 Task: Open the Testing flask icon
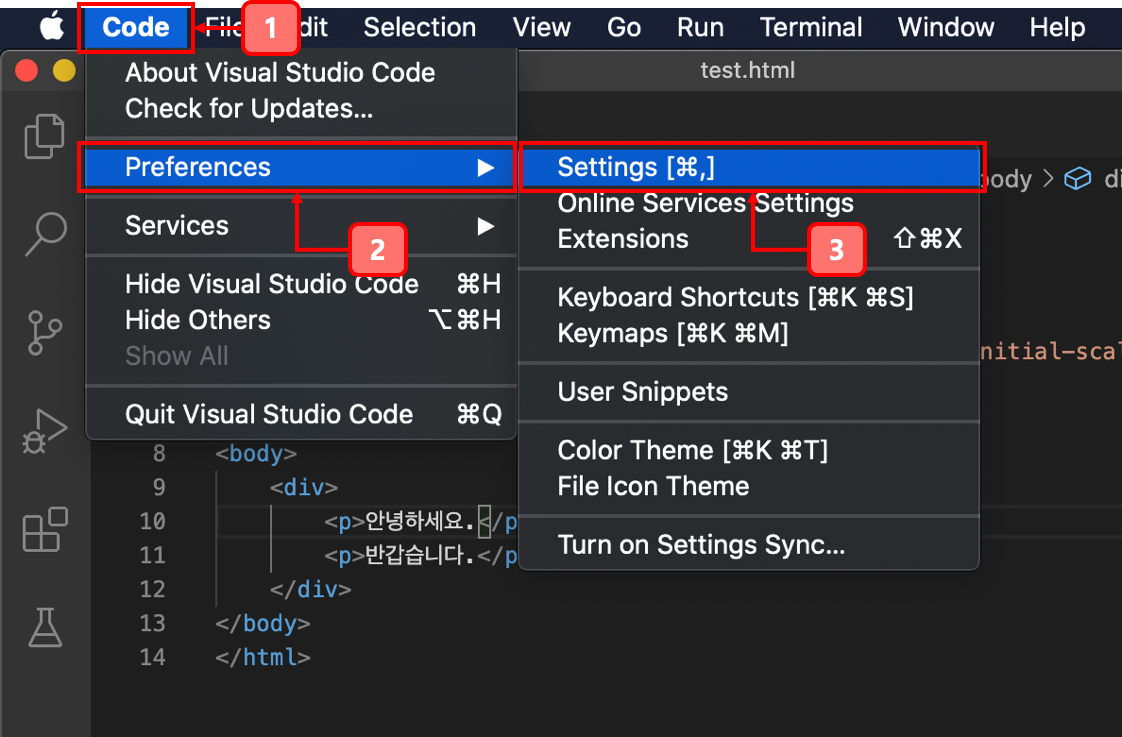coord(45,628)
